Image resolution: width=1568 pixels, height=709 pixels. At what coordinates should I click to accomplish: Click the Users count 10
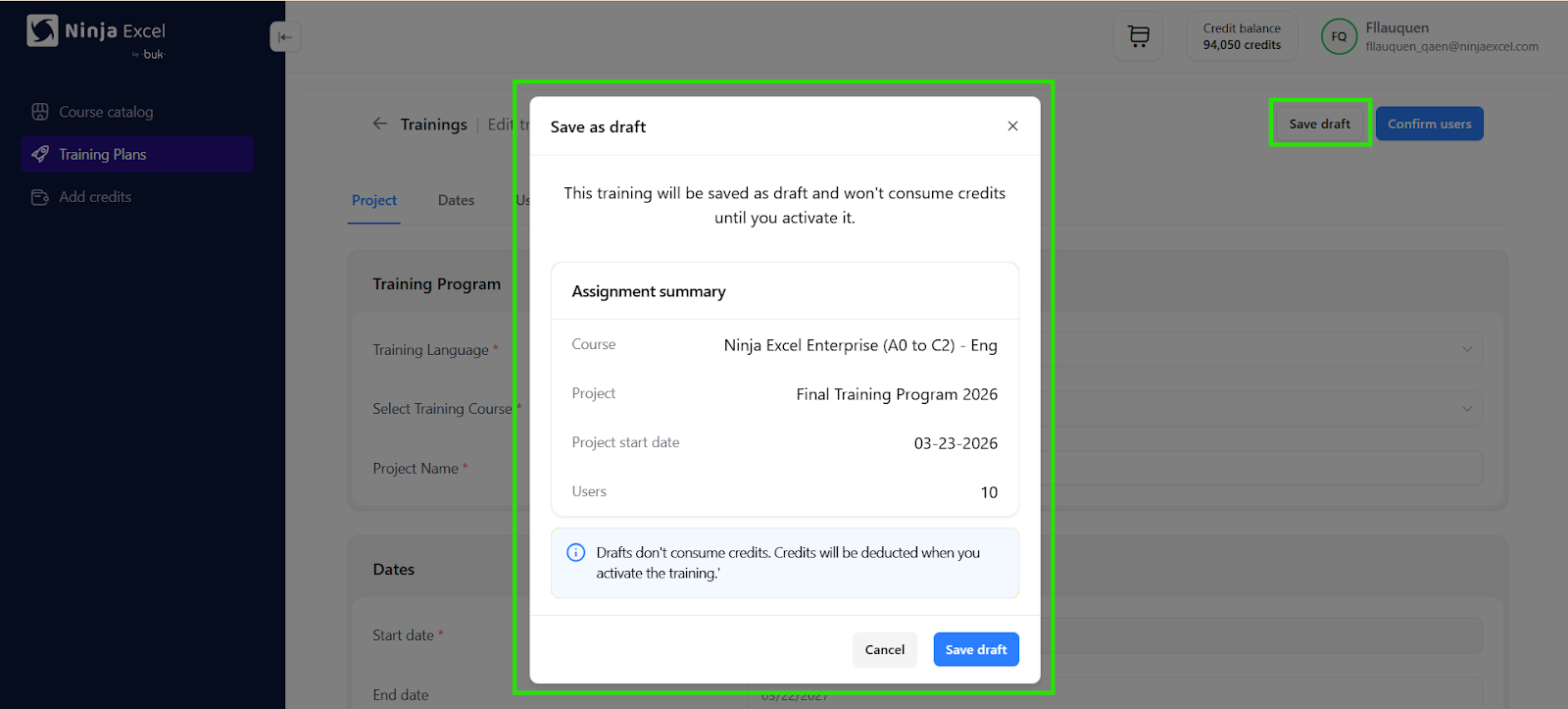[989, 492]
